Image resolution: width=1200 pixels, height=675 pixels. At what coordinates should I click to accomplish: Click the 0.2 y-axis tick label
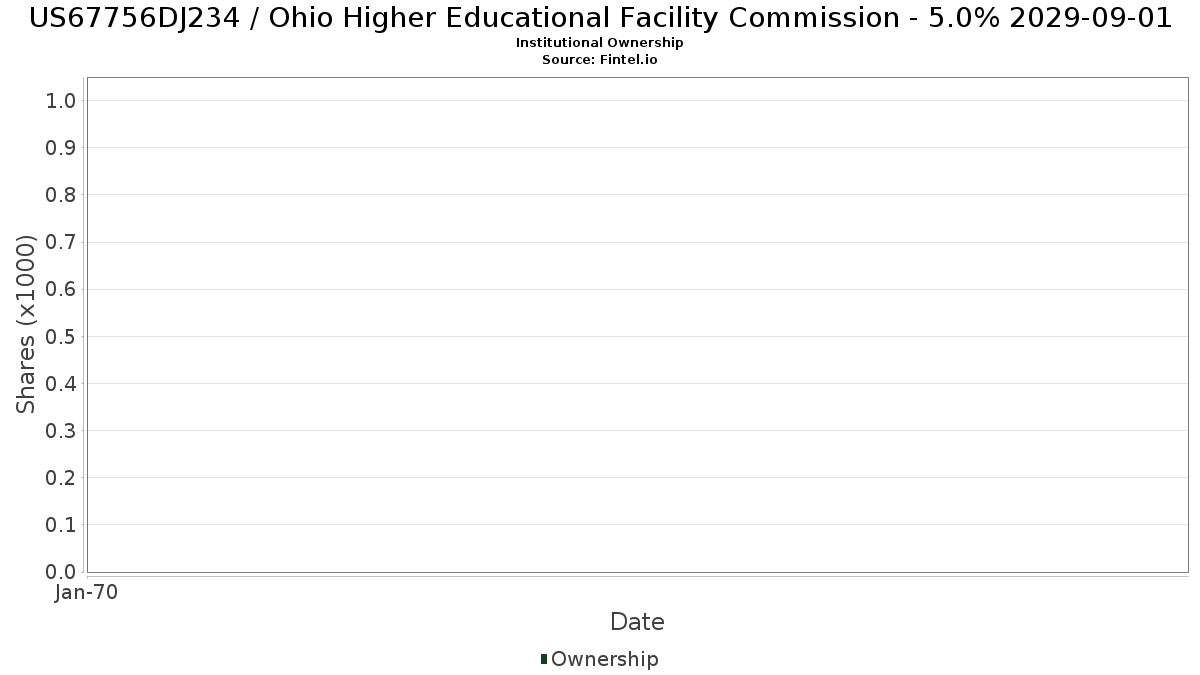(61, 478)
